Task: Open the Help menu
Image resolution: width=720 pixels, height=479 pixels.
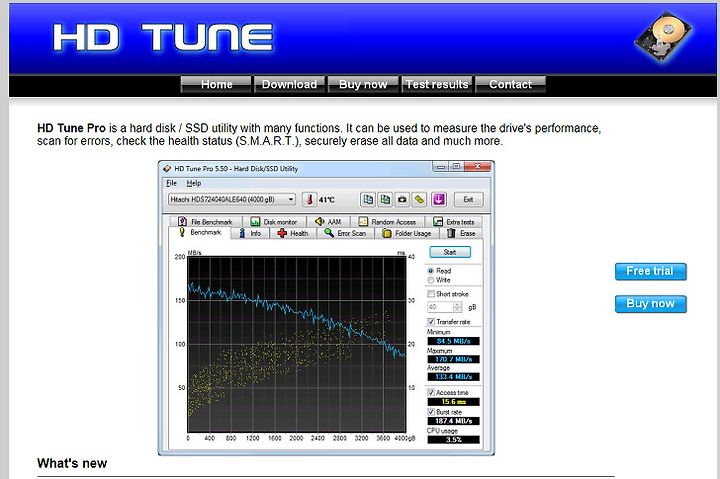Action: [x=194, y=183]
